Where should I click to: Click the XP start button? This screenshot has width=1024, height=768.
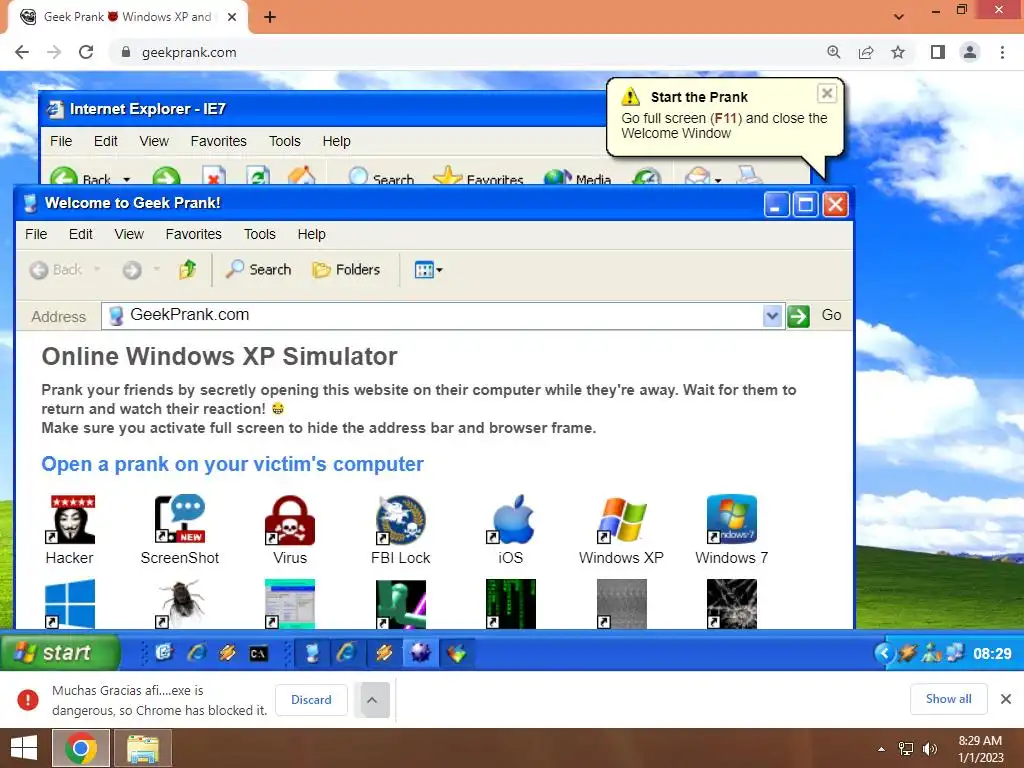[60, 652]
